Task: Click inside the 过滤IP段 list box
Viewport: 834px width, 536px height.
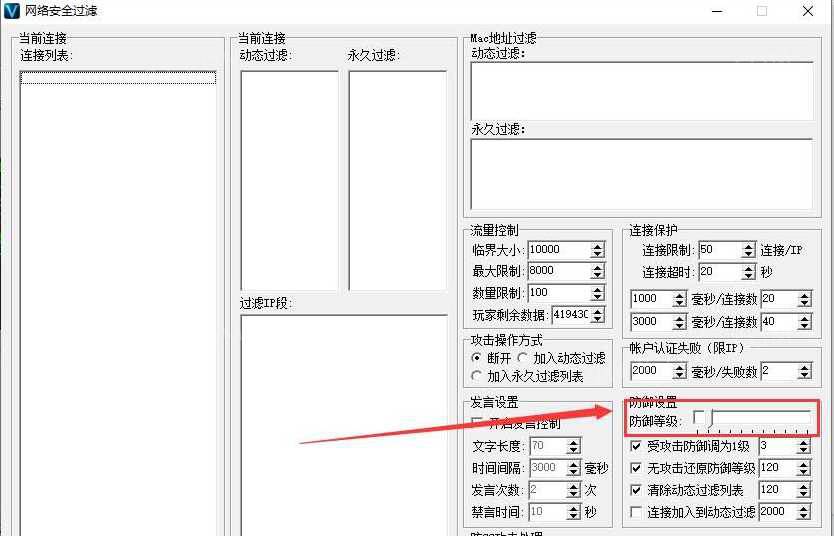Action: [x=344, y=425]
